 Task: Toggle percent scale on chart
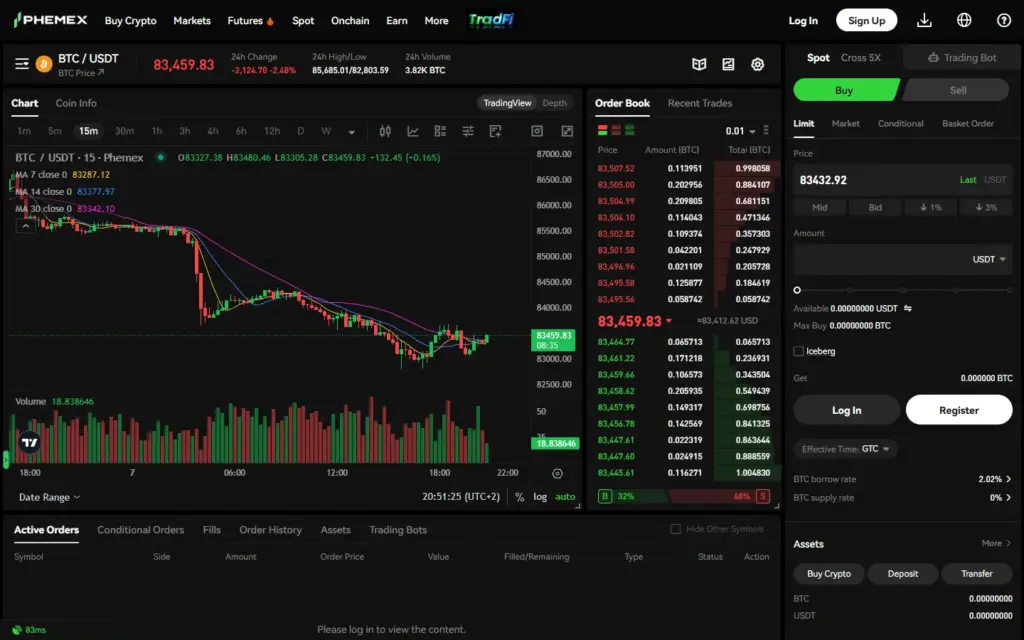point(519,497)
